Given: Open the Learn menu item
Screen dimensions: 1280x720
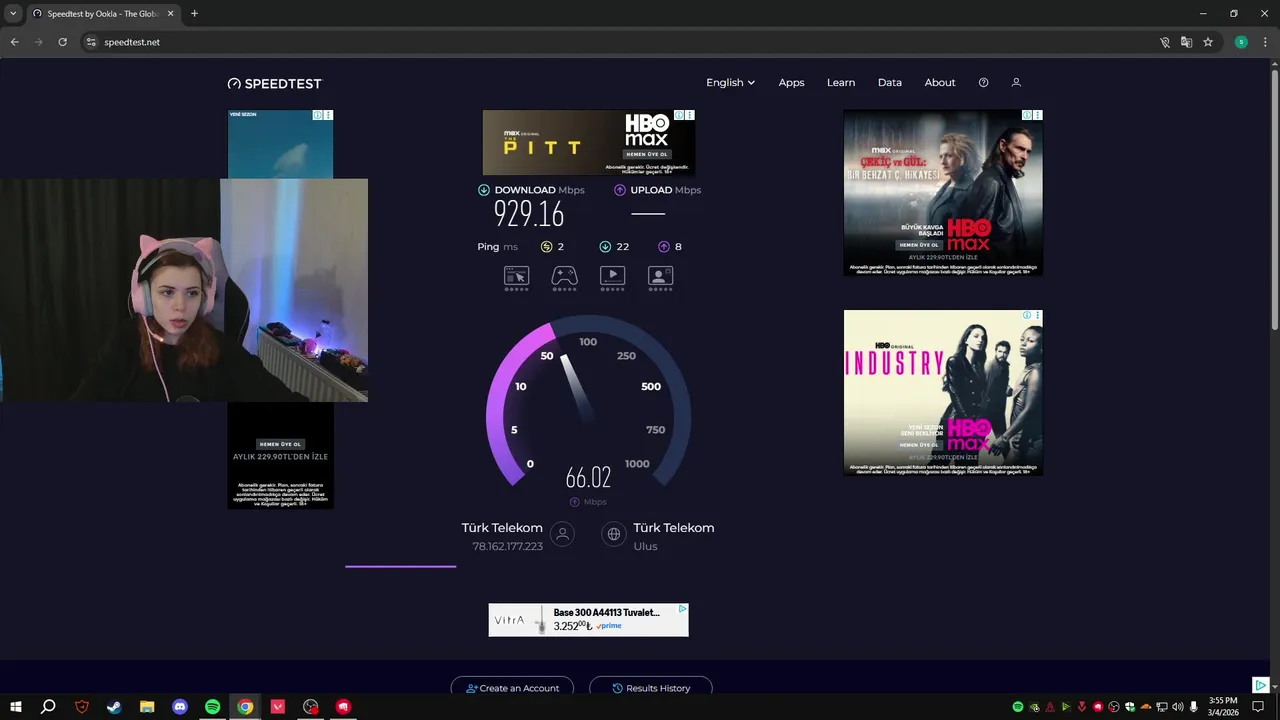Looking at the screenshot, I should coord(840,83).
